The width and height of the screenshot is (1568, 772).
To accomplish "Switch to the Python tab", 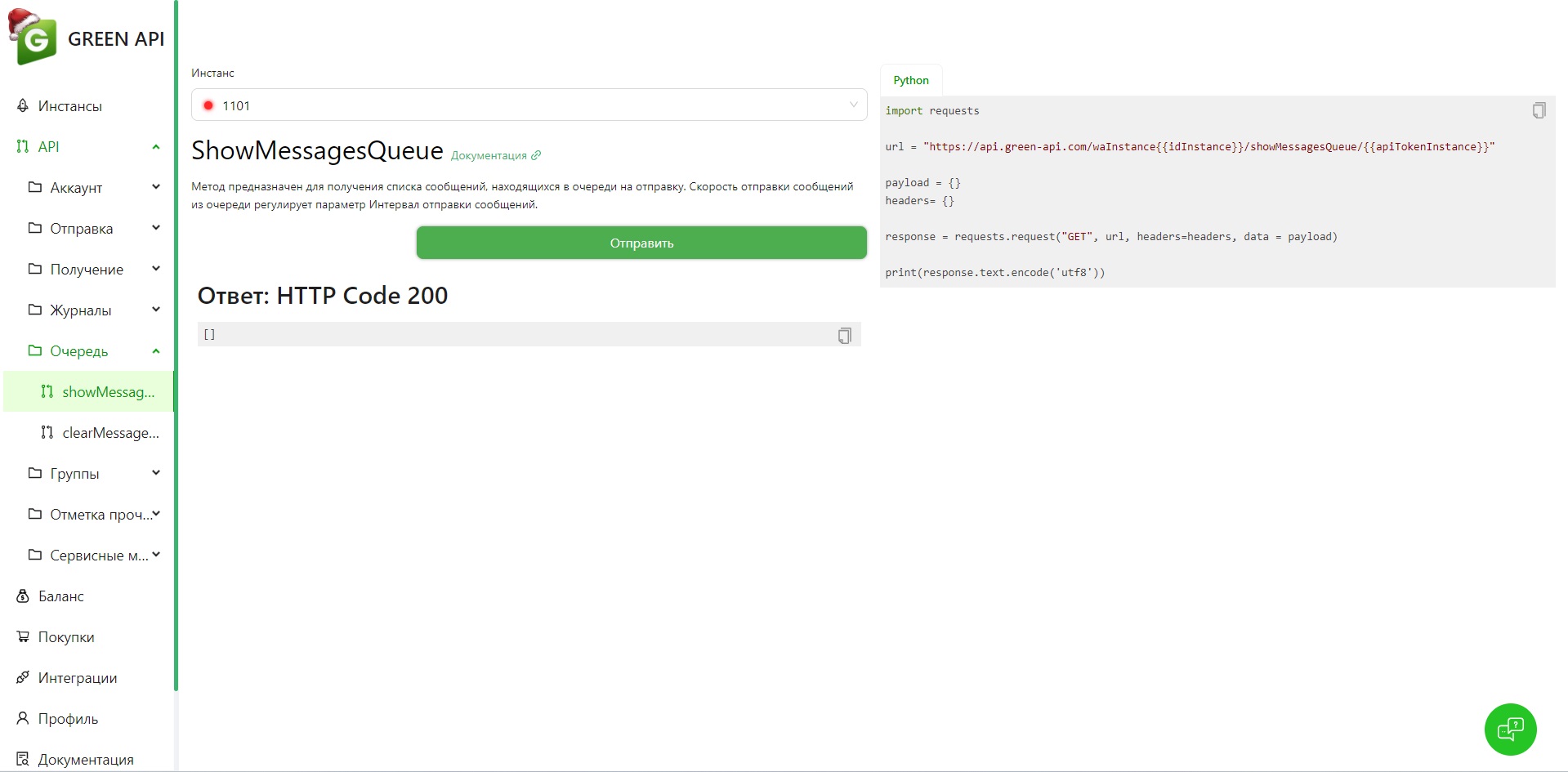I will [x=910, y=80].
